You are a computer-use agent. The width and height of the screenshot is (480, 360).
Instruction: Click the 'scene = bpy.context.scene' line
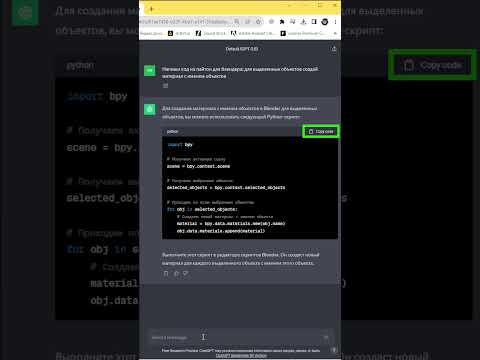198,166
